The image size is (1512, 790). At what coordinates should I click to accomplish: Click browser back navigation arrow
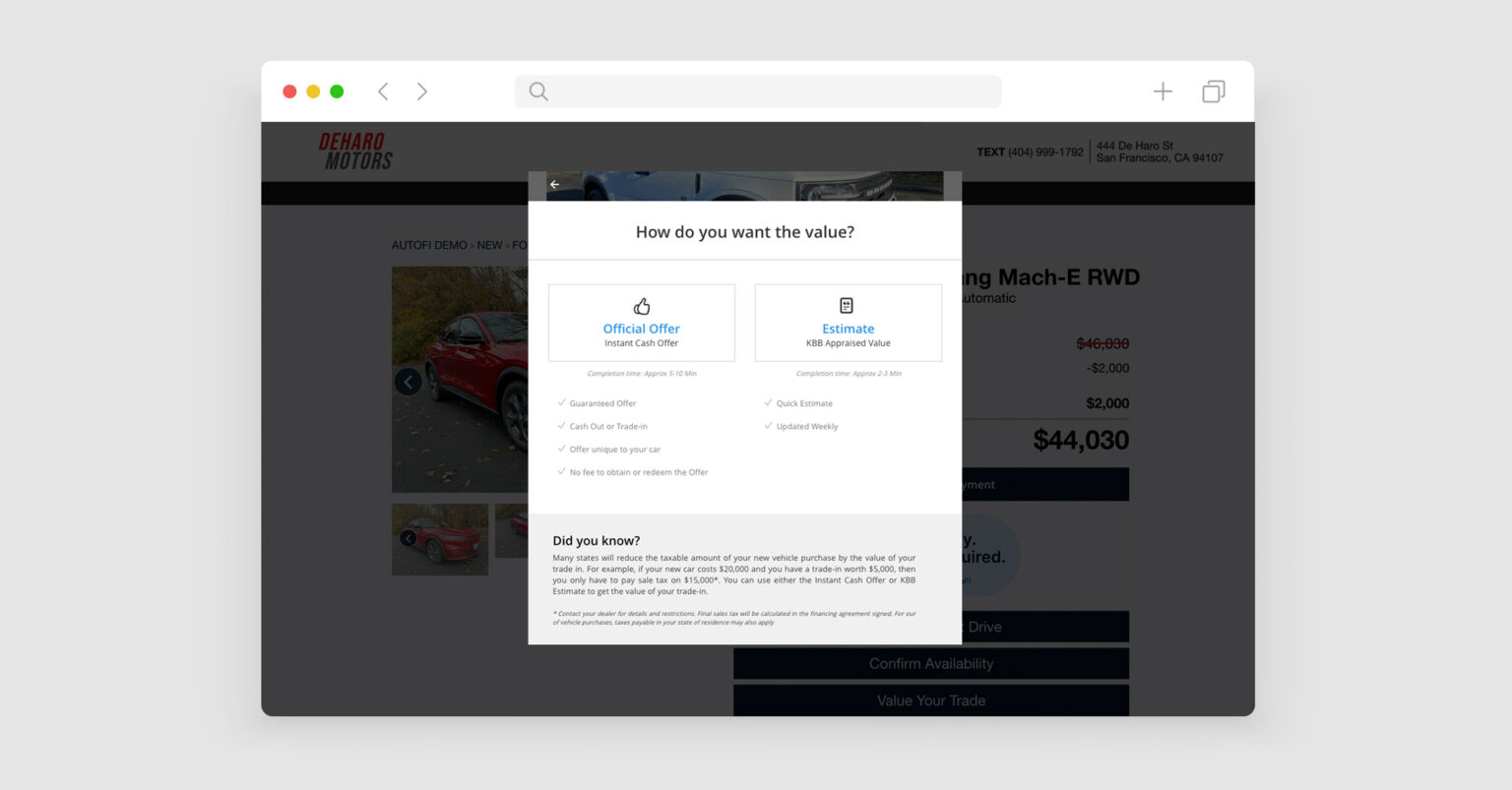click(383, 91)
